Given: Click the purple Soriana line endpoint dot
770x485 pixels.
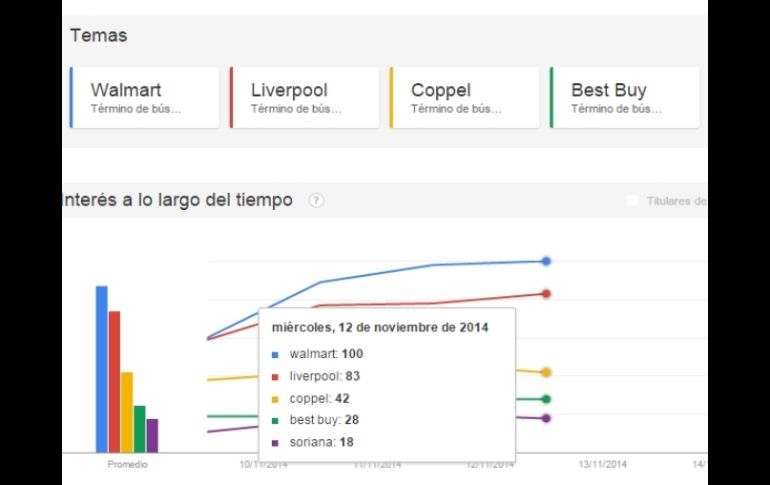Looking at the screenshot, I should tap(546, 418).
